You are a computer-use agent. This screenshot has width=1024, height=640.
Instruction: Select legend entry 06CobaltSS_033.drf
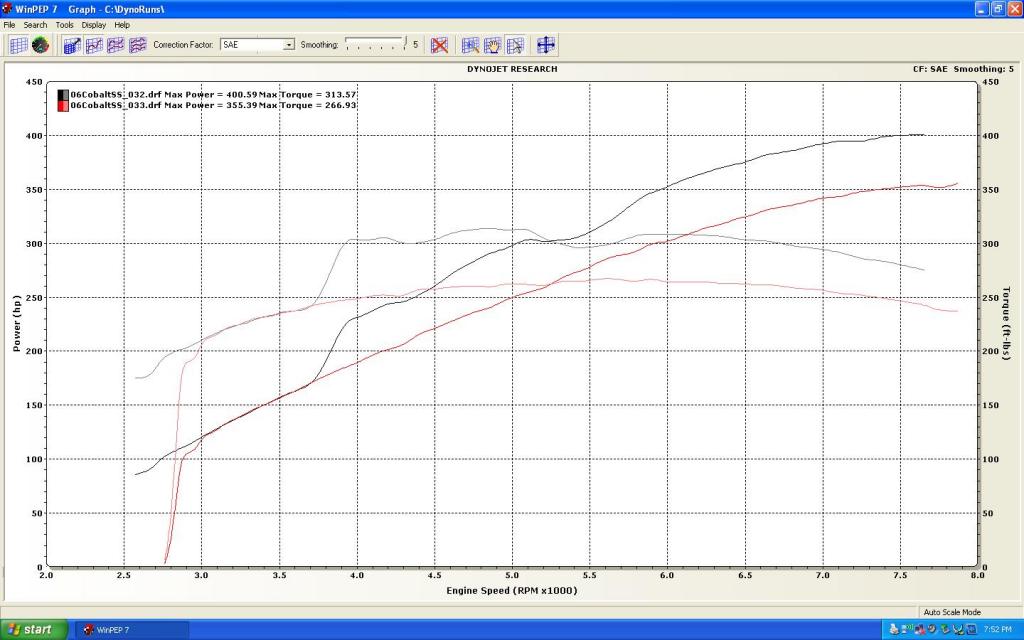pos(116,105)
